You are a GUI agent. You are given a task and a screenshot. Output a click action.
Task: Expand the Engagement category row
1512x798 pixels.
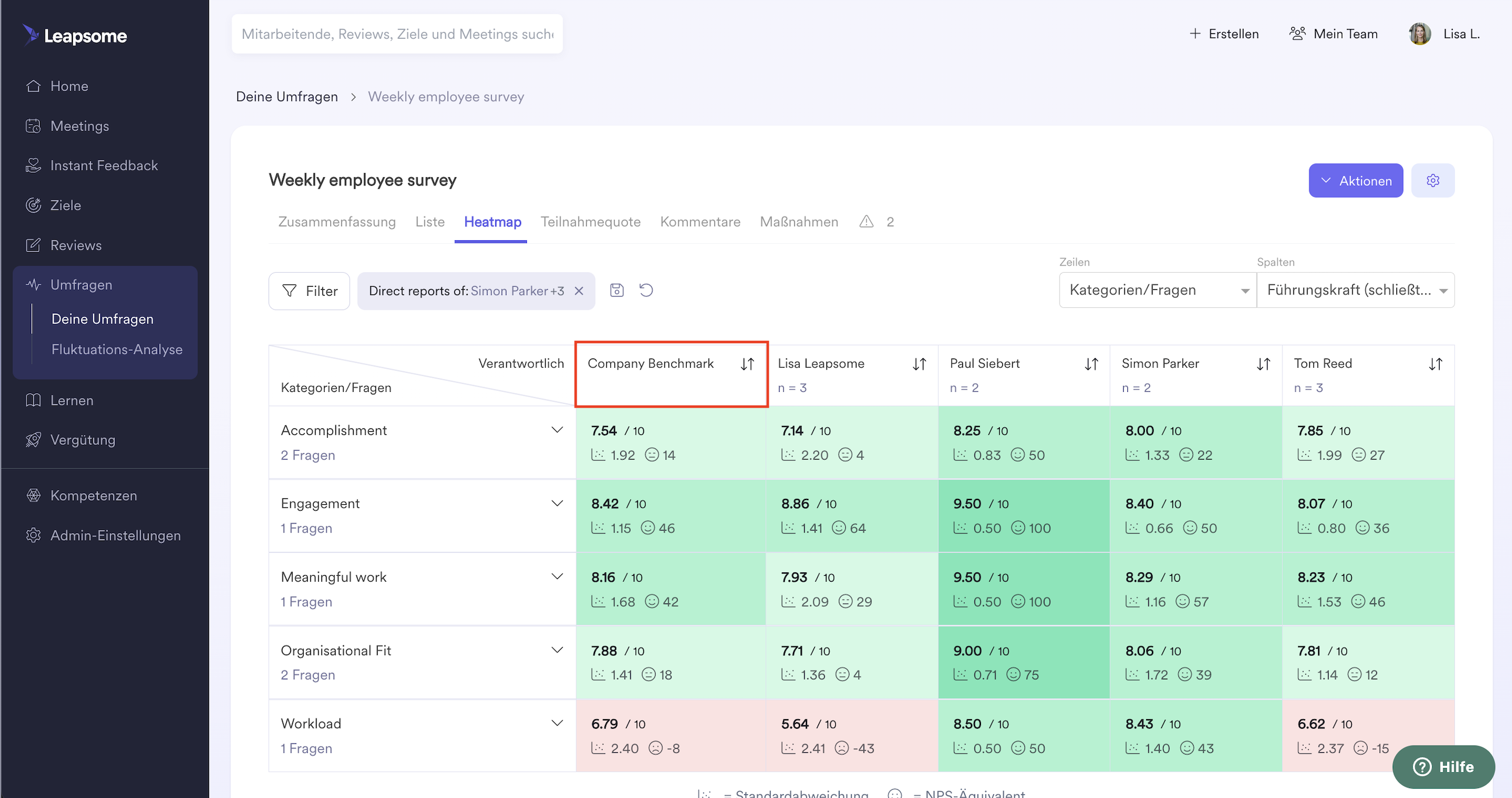(x=557, y=504)
